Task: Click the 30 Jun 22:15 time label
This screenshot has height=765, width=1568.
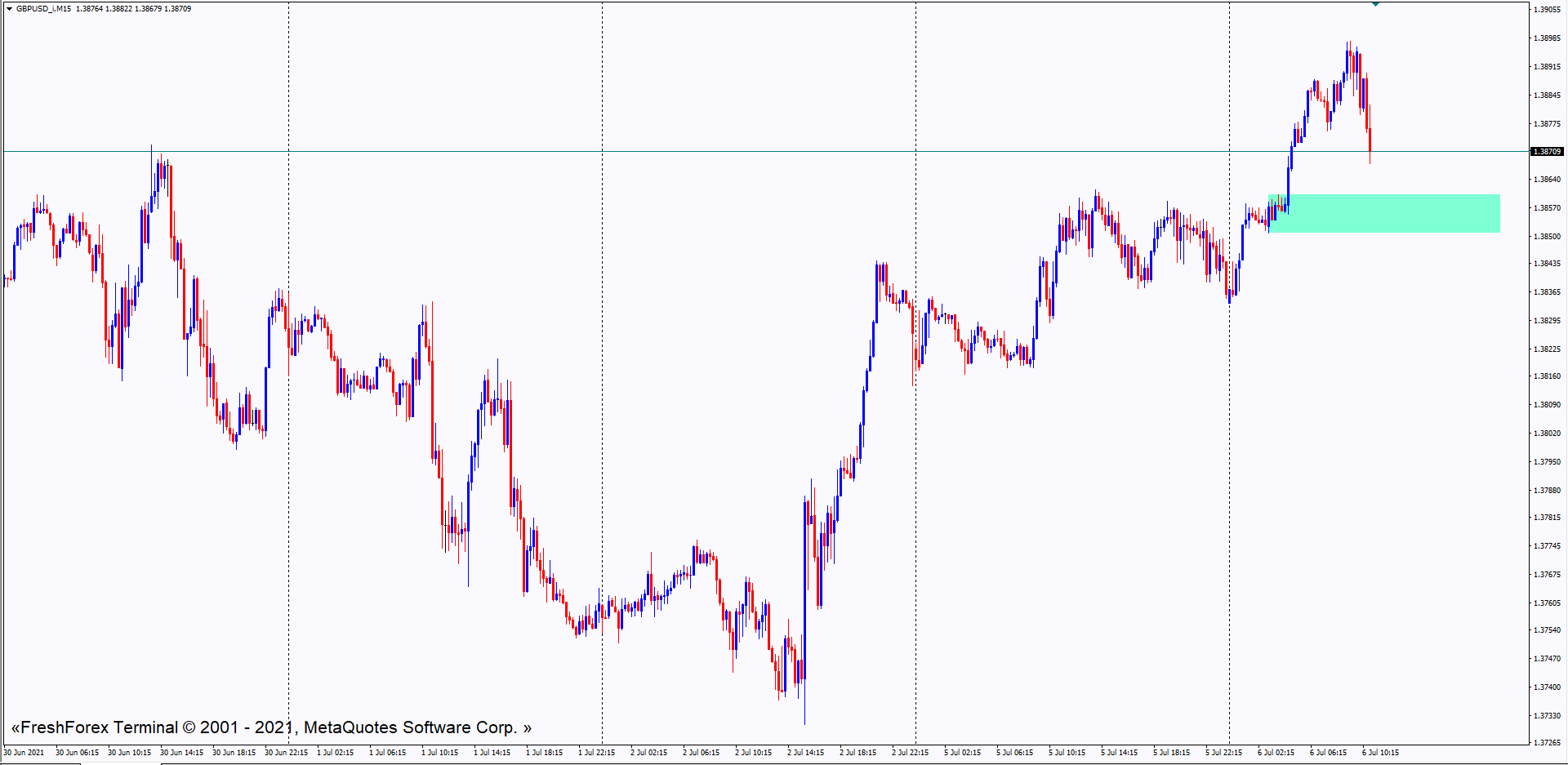Action: [286, 753]
